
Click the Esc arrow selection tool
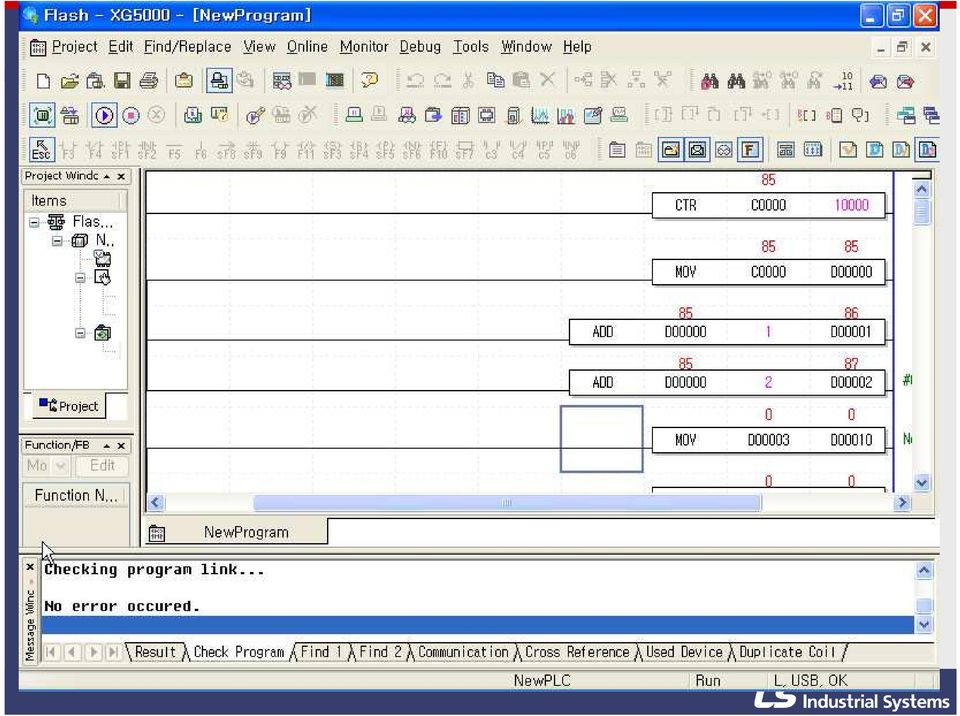[42, 149]
